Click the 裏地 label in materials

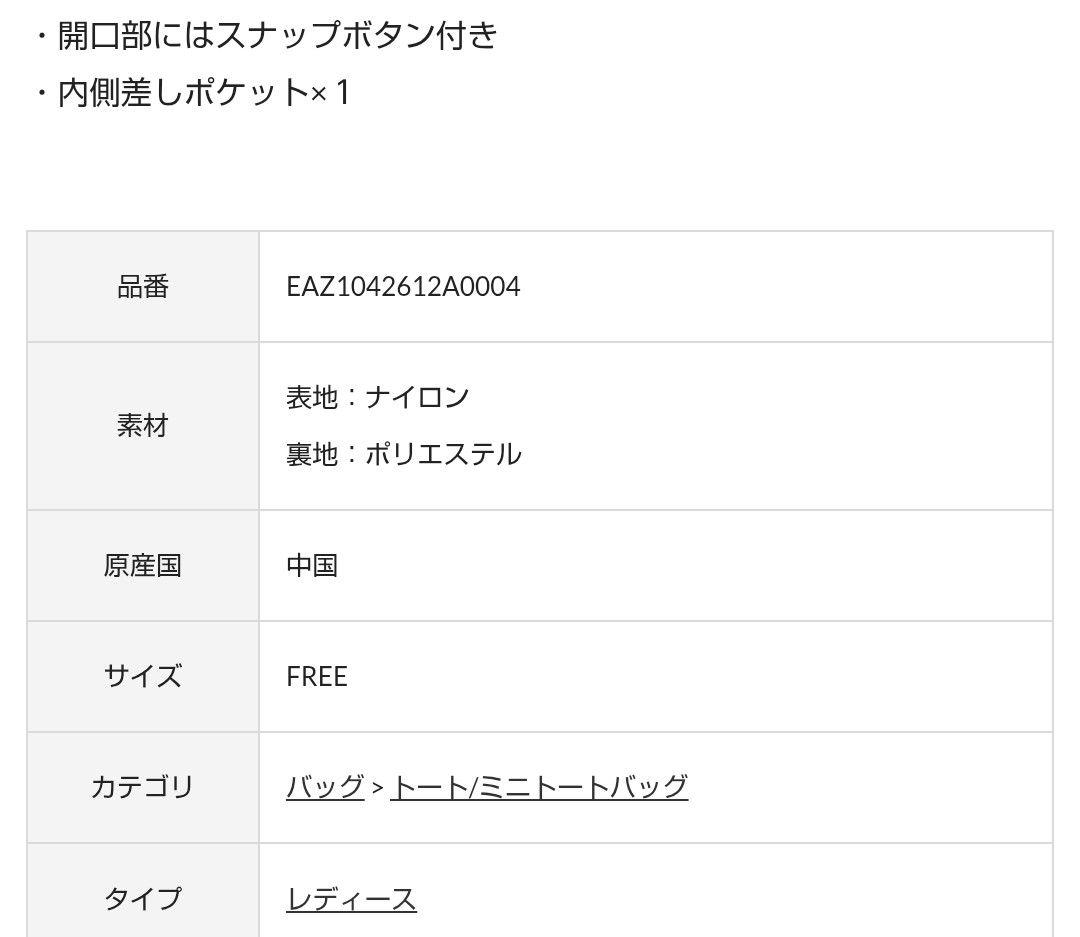(x=312, y=454)
